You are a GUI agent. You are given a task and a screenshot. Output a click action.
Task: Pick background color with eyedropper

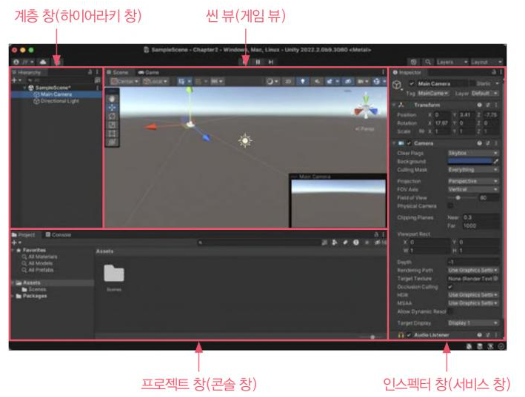pyautogui.click(x=496, y=161)
